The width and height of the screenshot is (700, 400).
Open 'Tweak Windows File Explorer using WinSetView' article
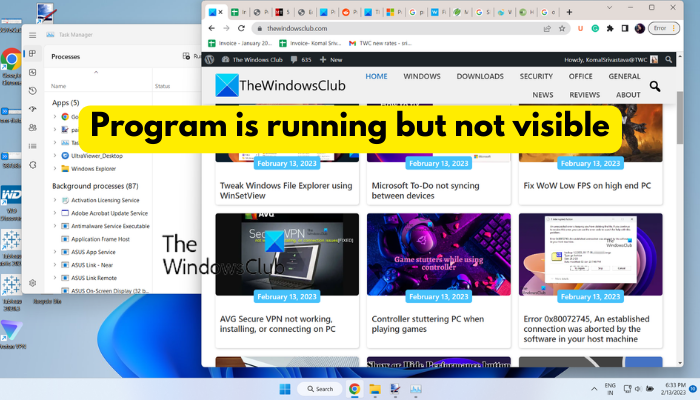[286, 191]
